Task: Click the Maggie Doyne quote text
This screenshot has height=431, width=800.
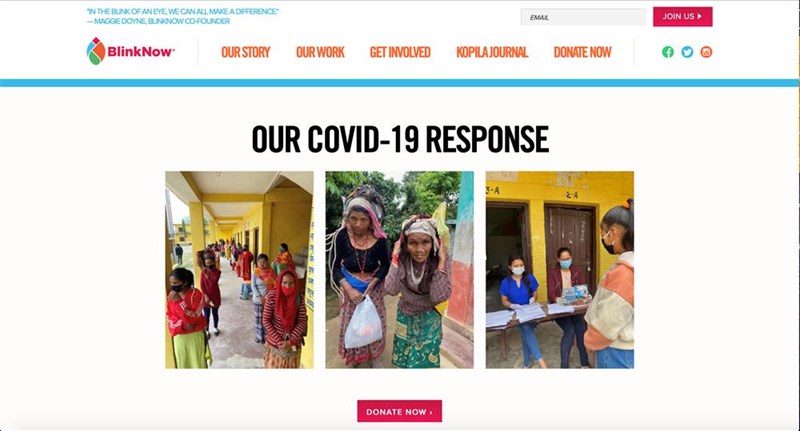Action: (x=183, y=16)
